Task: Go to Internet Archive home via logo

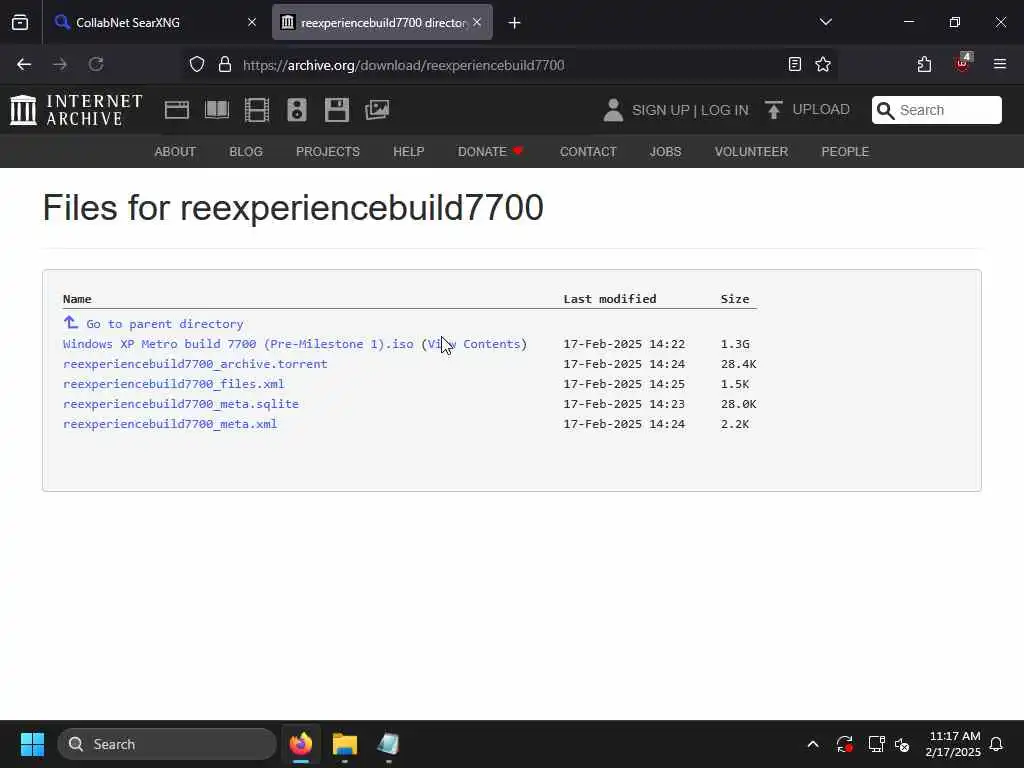Action: pyautogui.click(x=76, y=110)
